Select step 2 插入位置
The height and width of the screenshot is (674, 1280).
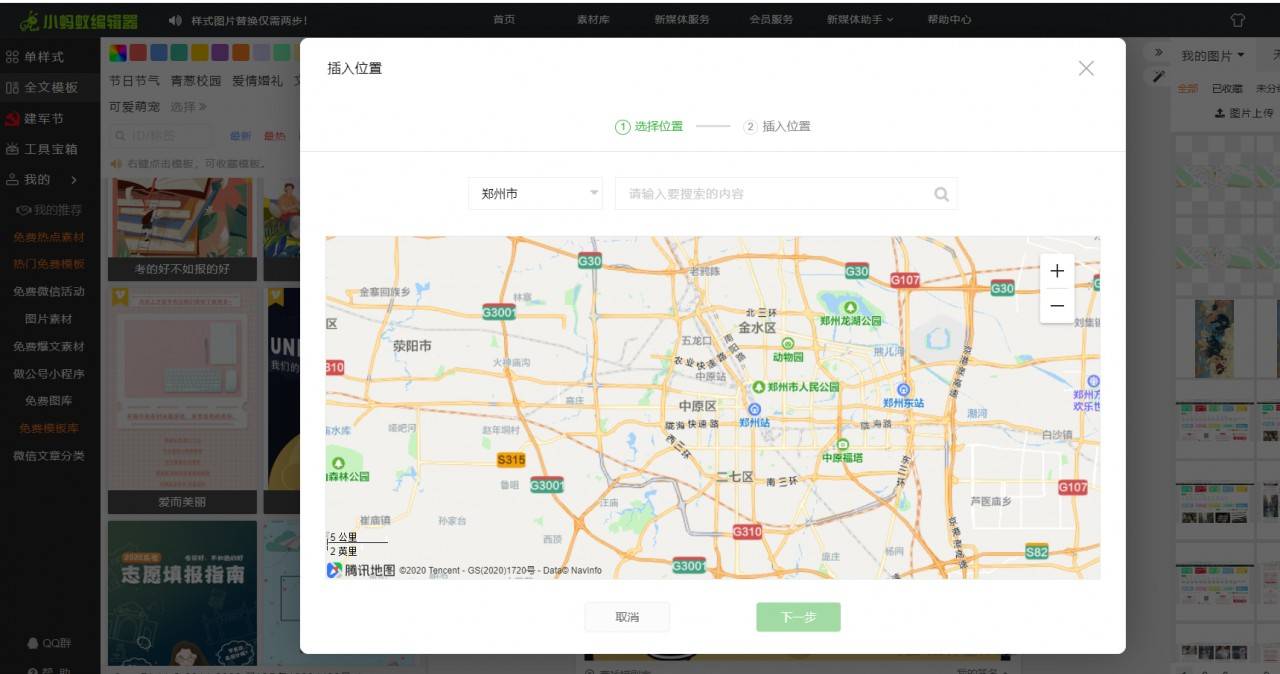pos(777,127)
